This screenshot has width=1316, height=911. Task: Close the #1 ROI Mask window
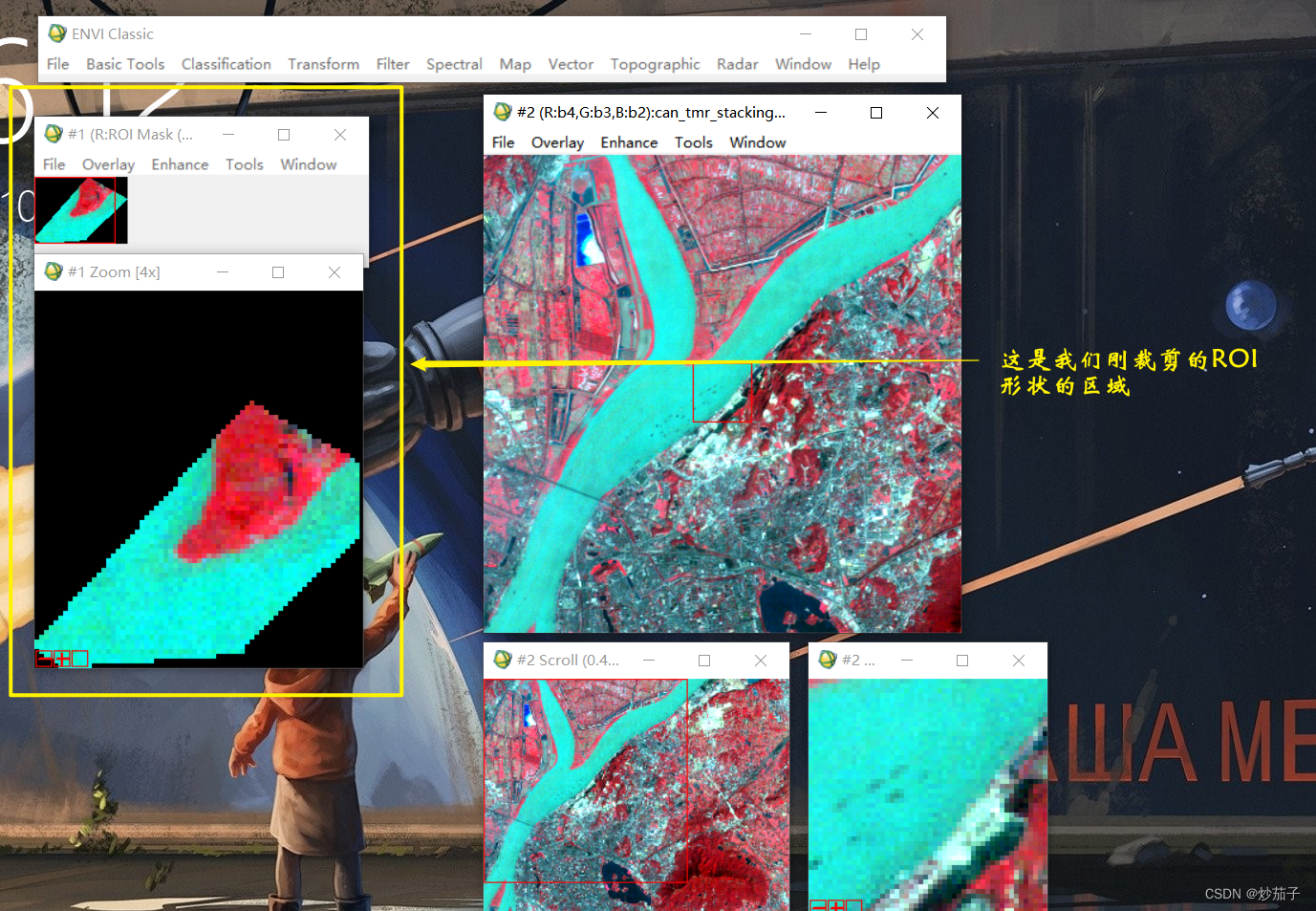pos(340,135)
